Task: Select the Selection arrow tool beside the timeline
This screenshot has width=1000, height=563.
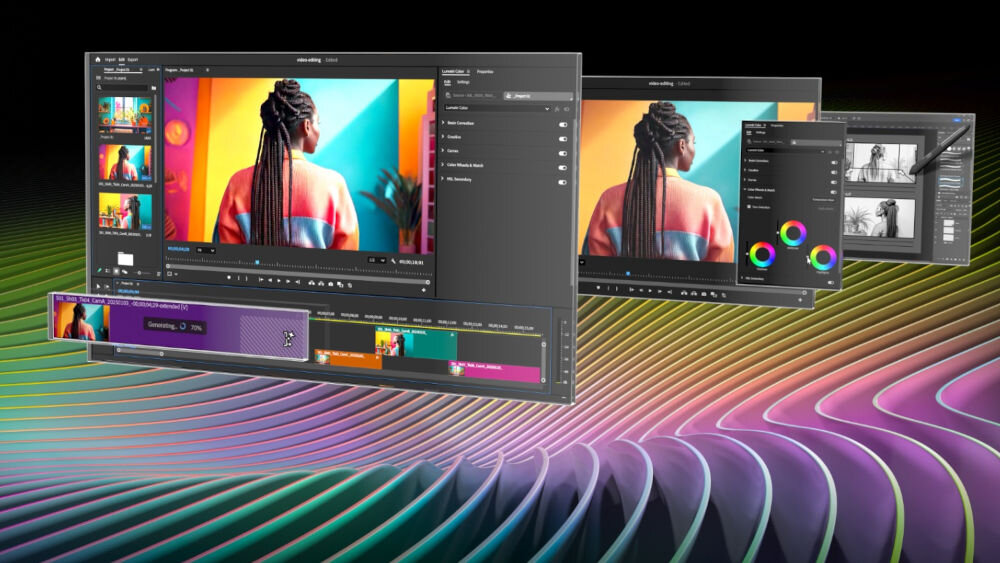Action: pos(97,284)
